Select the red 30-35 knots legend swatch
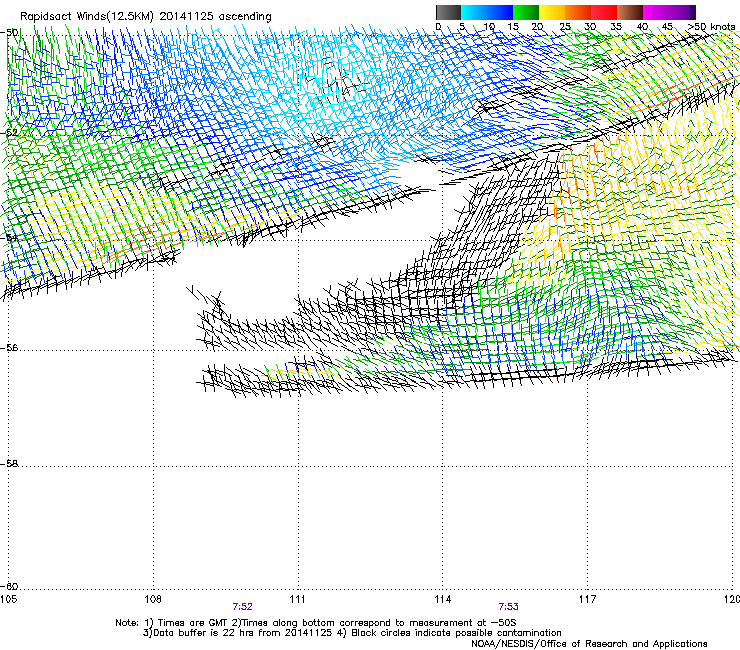740x650 pixels. pos(604,12)
